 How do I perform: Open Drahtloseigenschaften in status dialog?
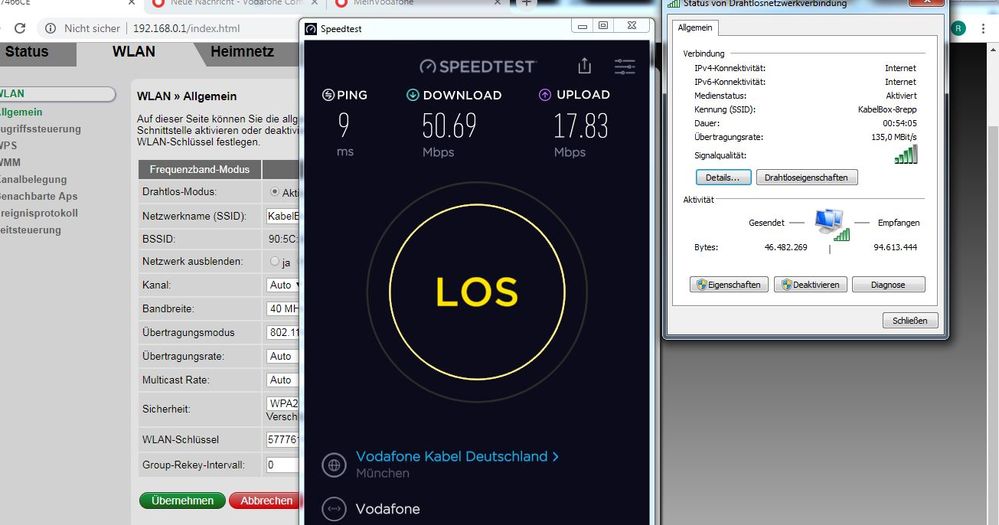click(x=807, y=177)
